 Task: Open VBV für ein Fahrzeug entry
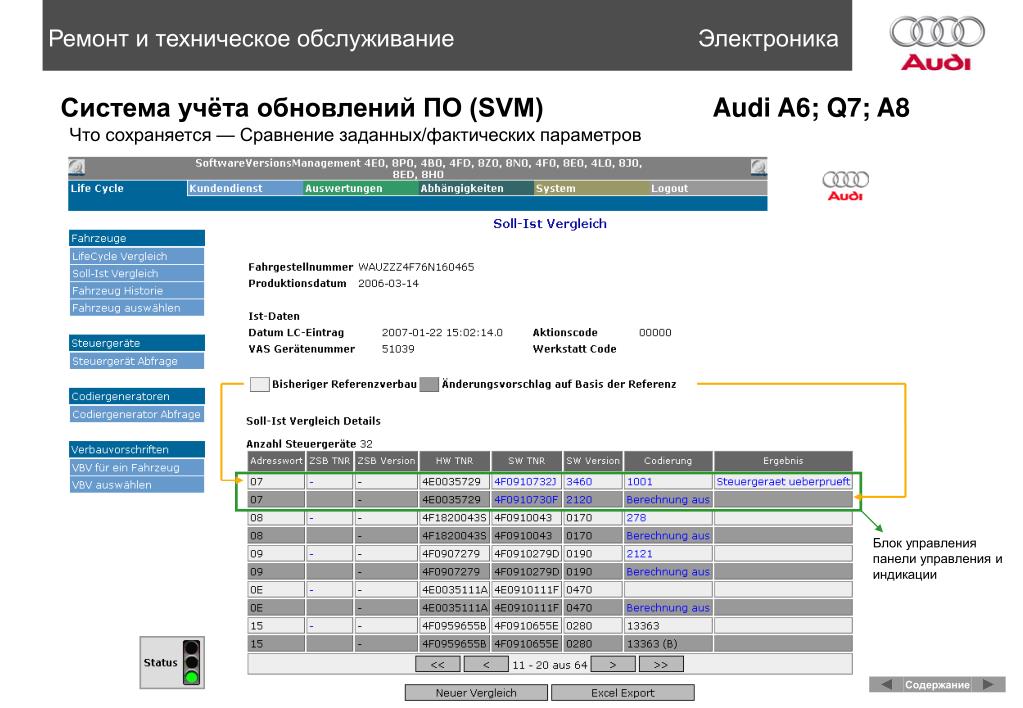pos(137,467)
